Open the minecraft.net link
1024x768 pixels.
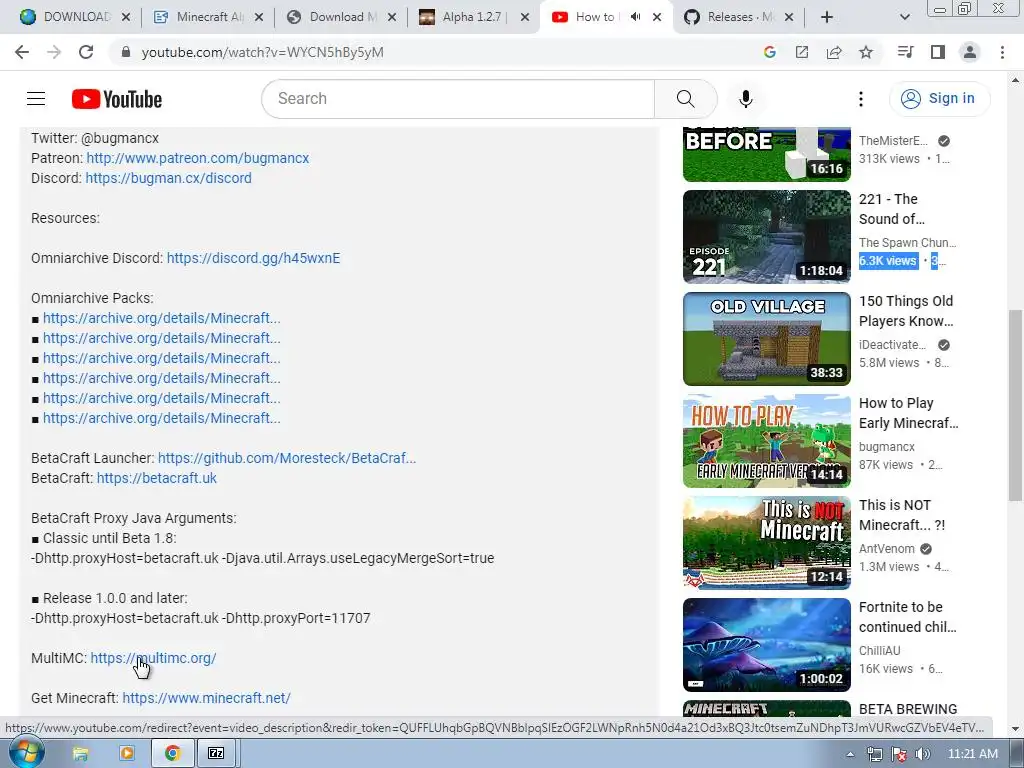[x=206, y=697]
